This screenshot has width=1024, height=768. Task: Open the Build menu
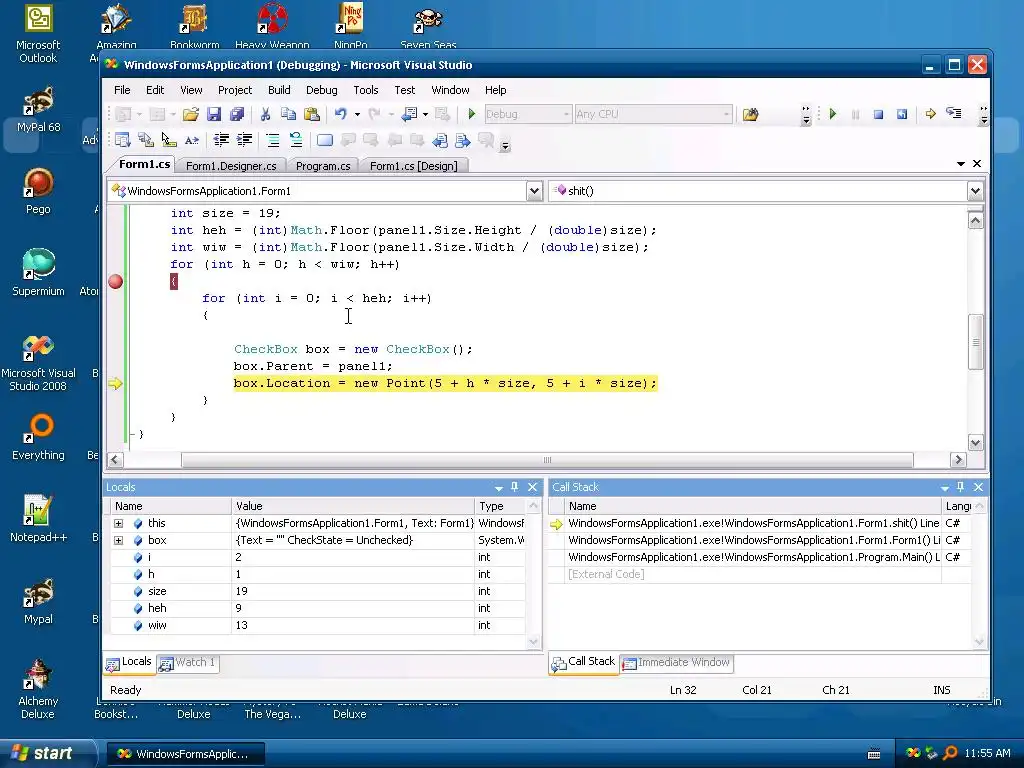pos(279,90)
